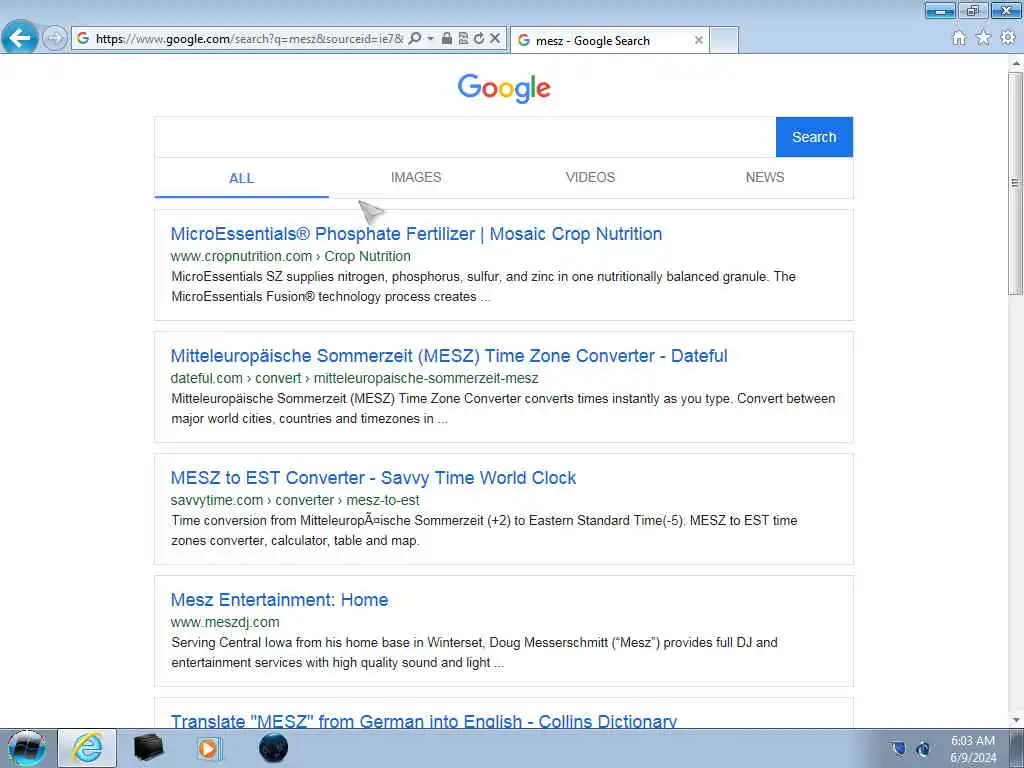Image resolution: width=1024 pixels, height=768 pixels.
Task: Click the vertical scrollbar thumb
Action: [x=1016, y=183]
